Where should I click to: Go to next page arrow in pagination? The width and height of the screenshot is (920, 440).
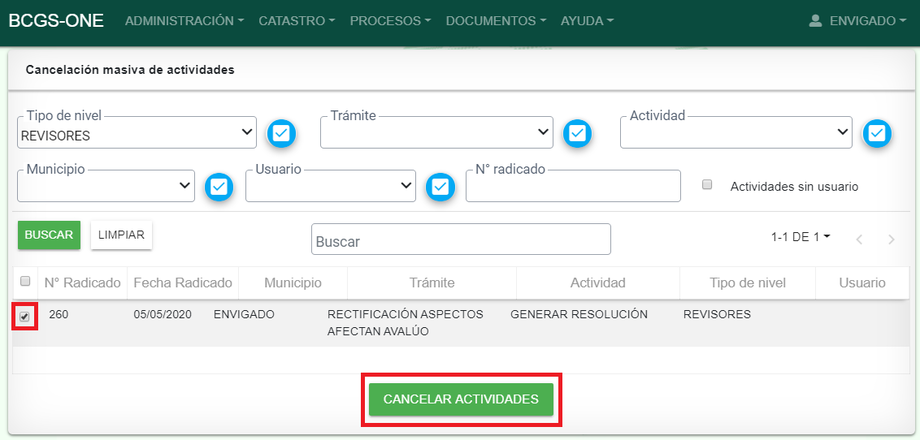(889, 239)
